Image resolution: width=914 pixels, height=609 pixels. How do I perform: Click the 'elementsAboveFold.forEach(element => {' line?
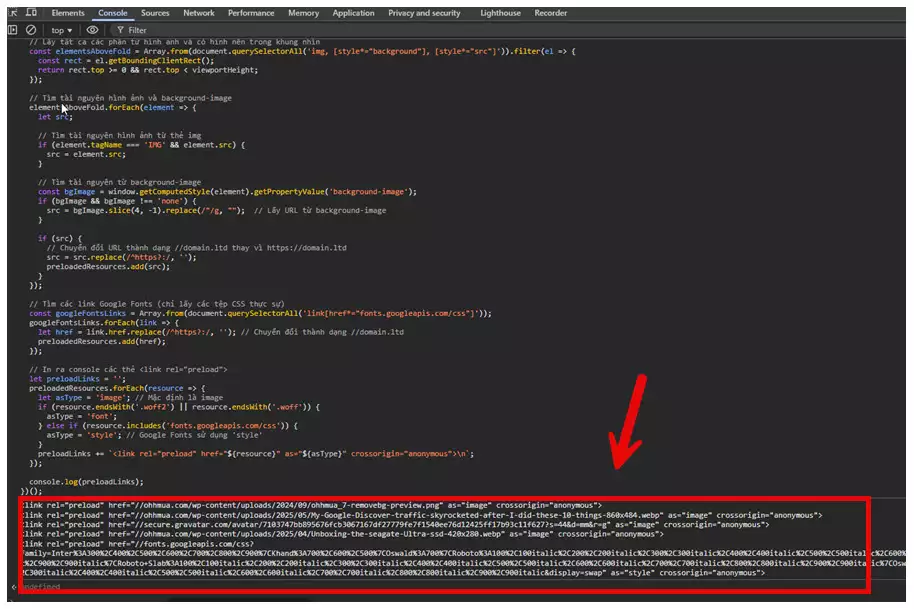pos(113,107)
